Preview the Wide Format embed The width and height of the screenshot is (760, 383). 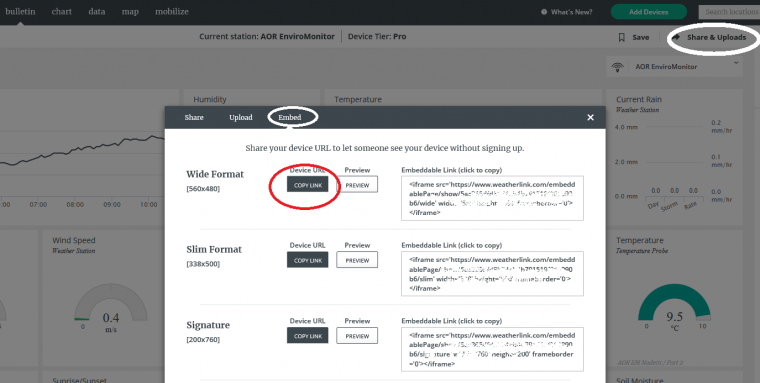(x=357, y=184)
